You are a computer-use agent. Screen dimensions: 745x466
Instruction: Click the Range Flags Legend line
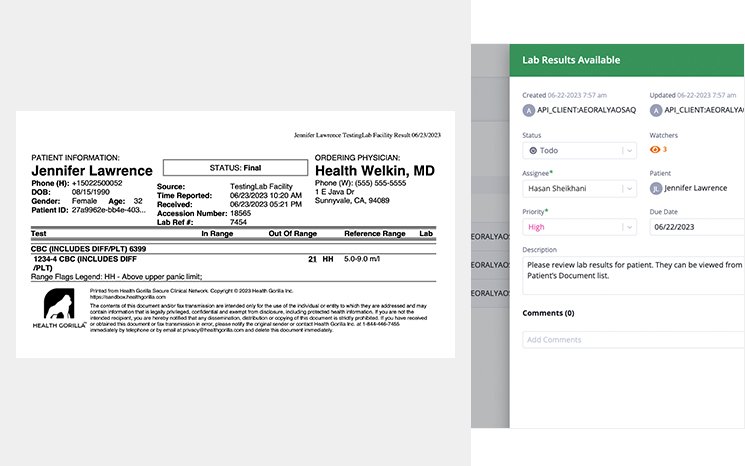[116, 276]
